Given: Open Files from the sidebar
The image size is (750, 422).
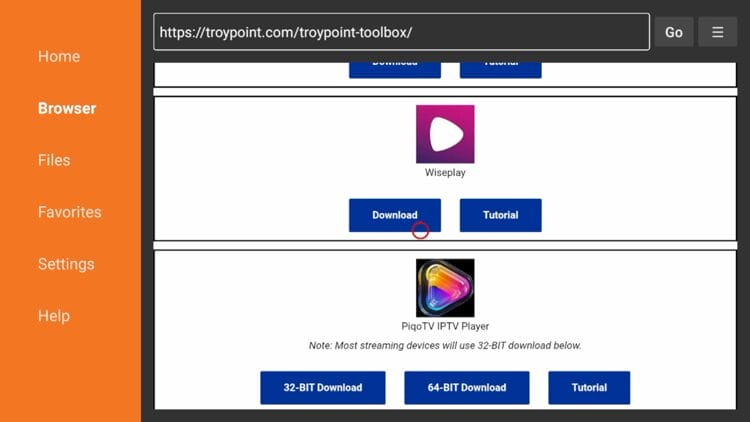Looking at the screenshot, I should coord(54,160).
